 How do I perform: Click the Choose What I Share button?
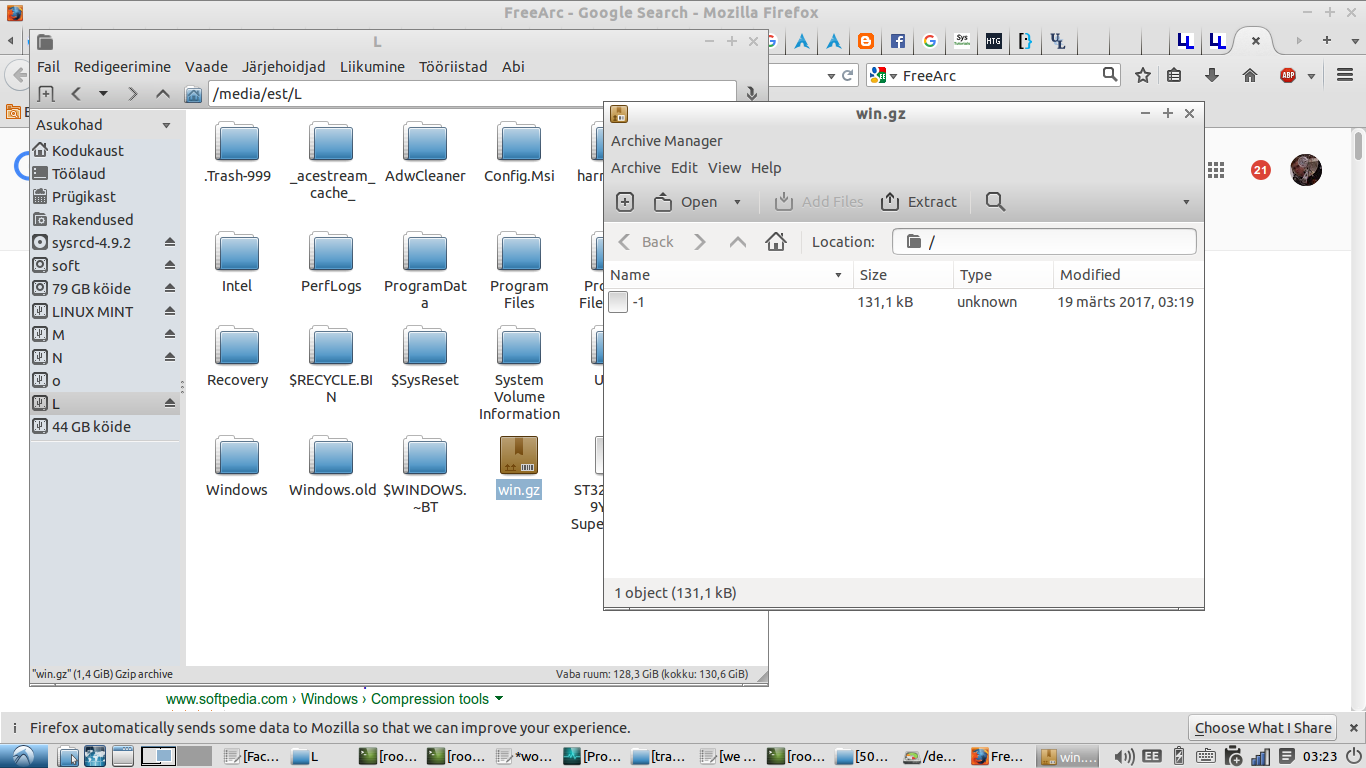click(x=1263, y=728)
